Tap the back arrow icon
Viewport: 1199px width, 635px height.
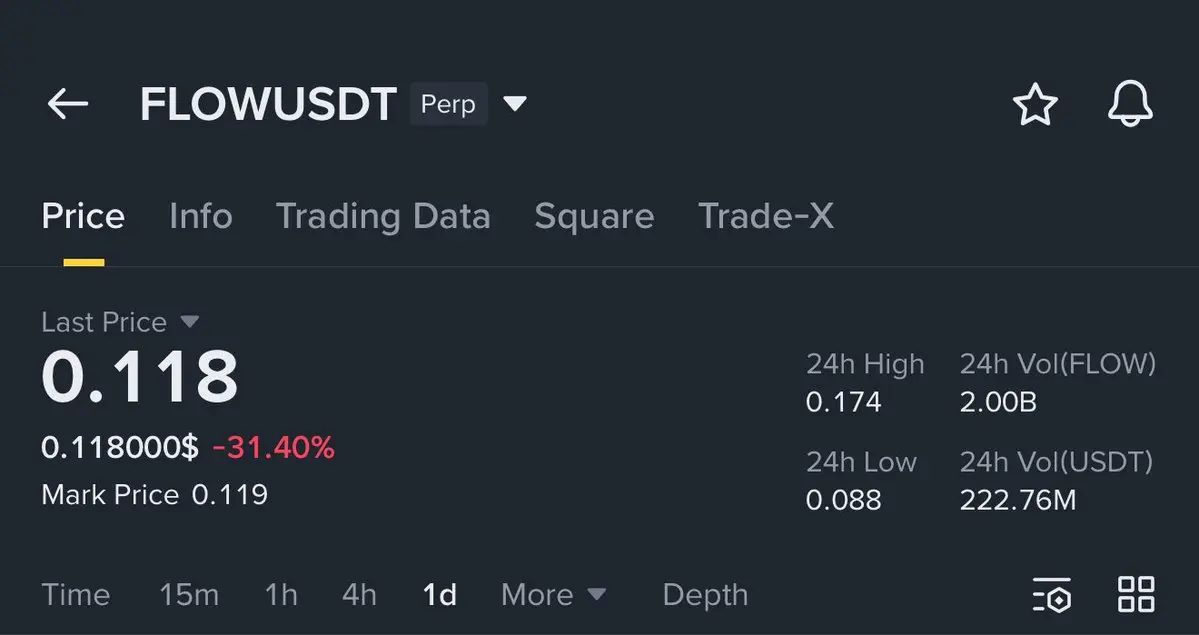tap(67, 104)
